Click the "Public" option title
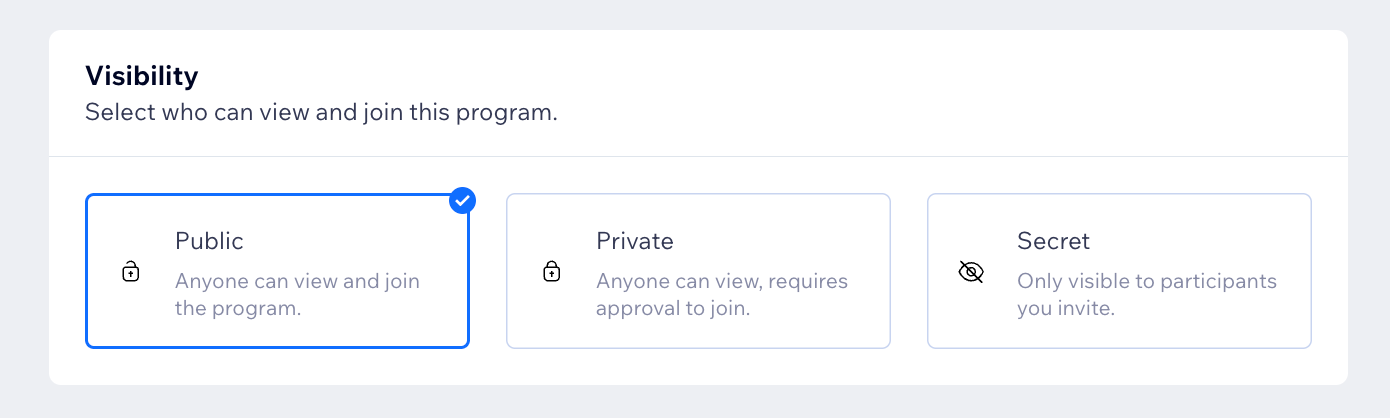 coord(209,241)
